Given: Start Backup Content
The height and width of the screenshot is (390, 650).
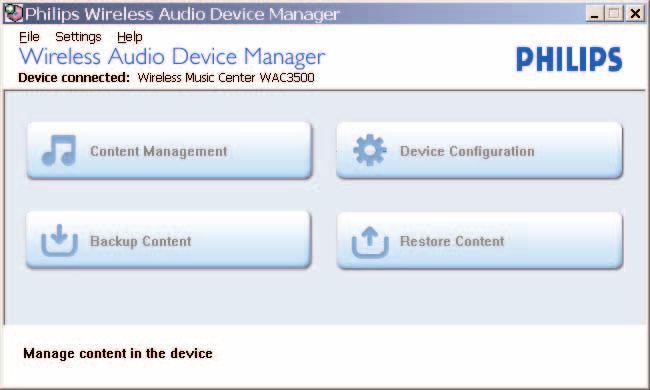Looking at the screenshot, I should (x=168, y=240).
